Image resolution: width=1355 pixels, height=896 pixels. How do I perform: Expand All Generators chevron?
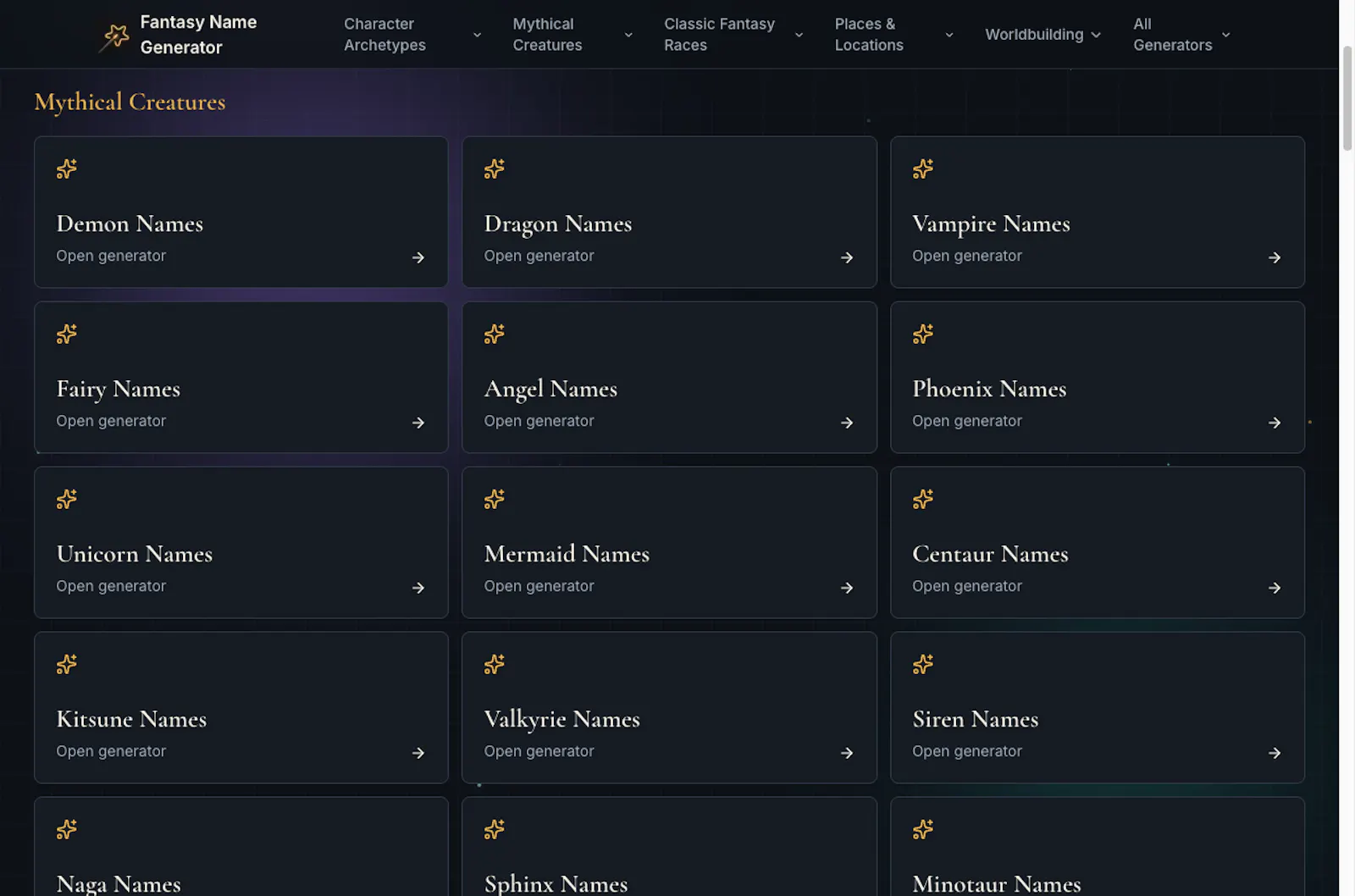[1225, 35]
